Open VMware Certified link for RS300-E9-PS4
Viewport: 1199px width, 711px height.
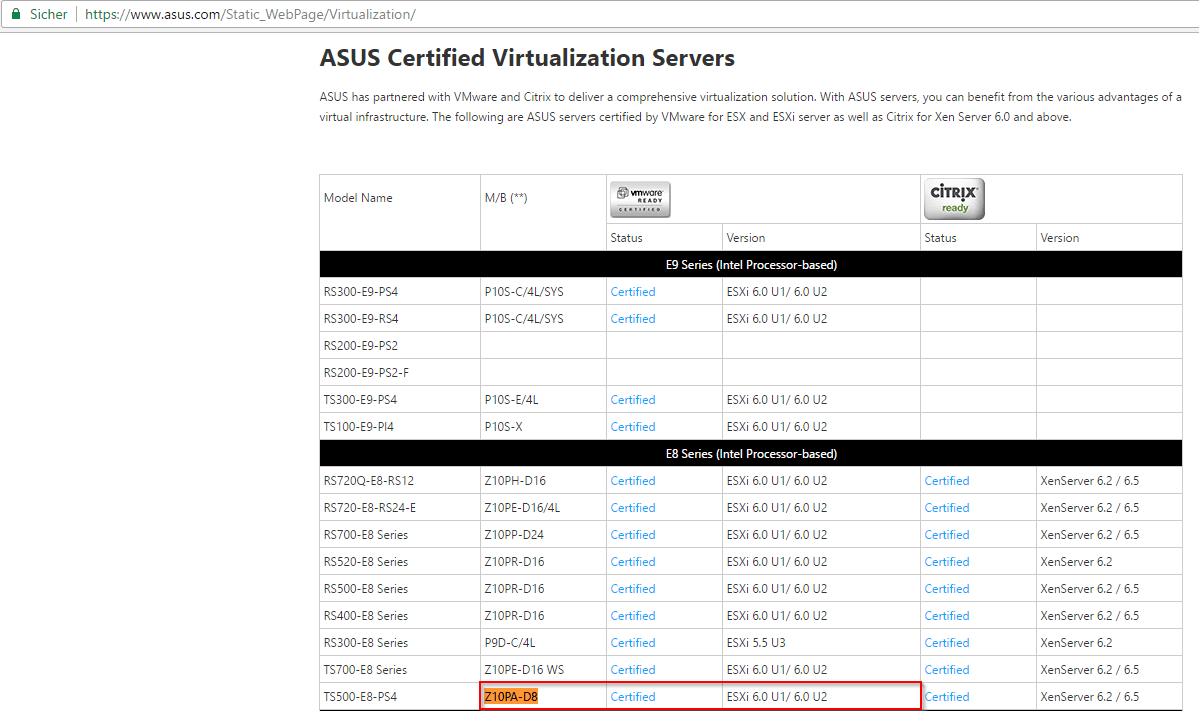point(632,291)
